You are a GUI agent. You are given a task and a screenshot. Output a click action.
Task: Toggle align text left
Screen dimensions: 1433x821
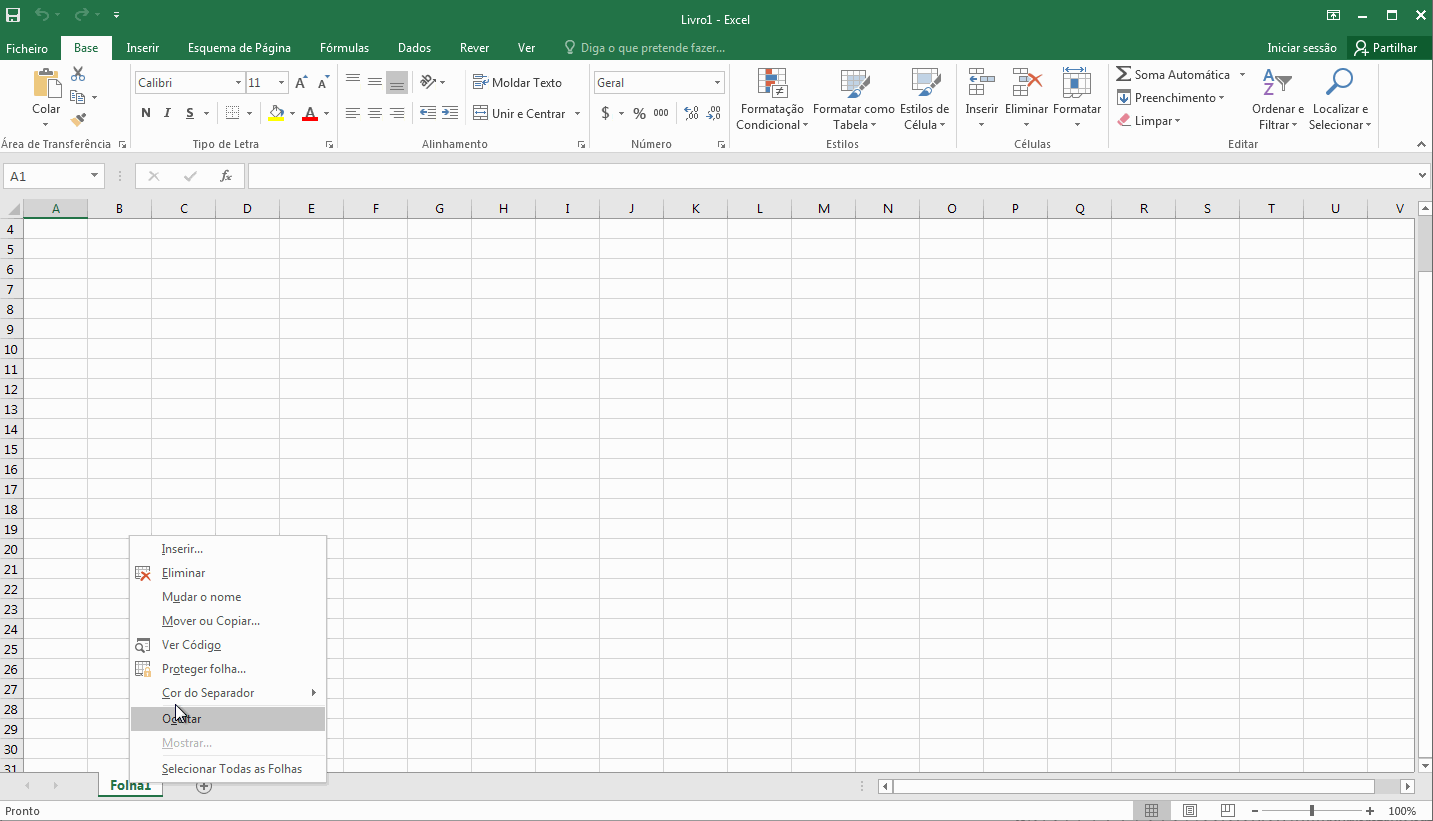[x=352, y=113]
